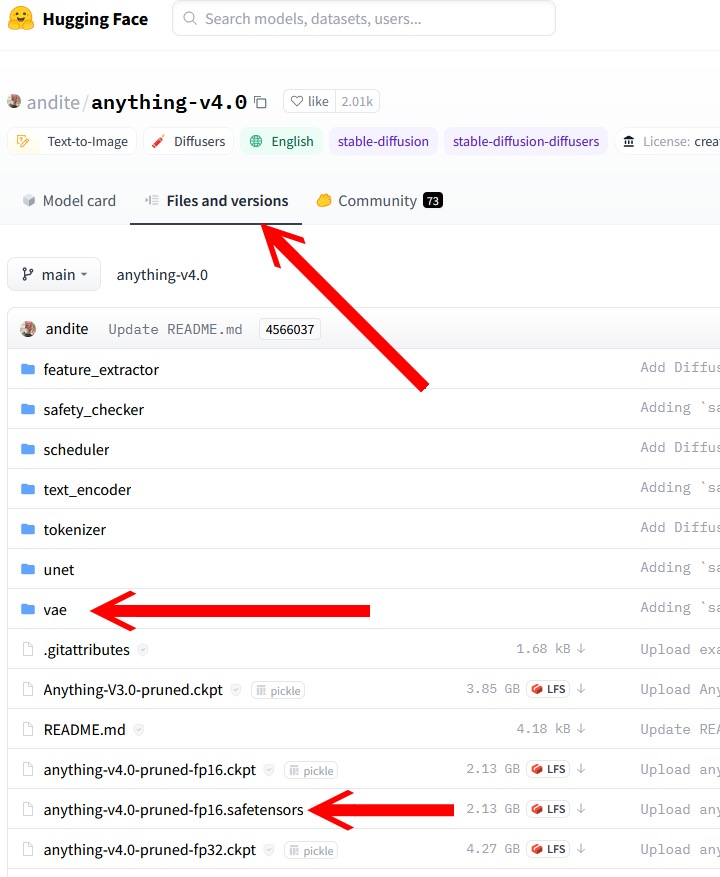The width and height of the screenshot is (720, 877).
Task: Click security scan icon beside fp32.ckpt
Action: point(269,850)
